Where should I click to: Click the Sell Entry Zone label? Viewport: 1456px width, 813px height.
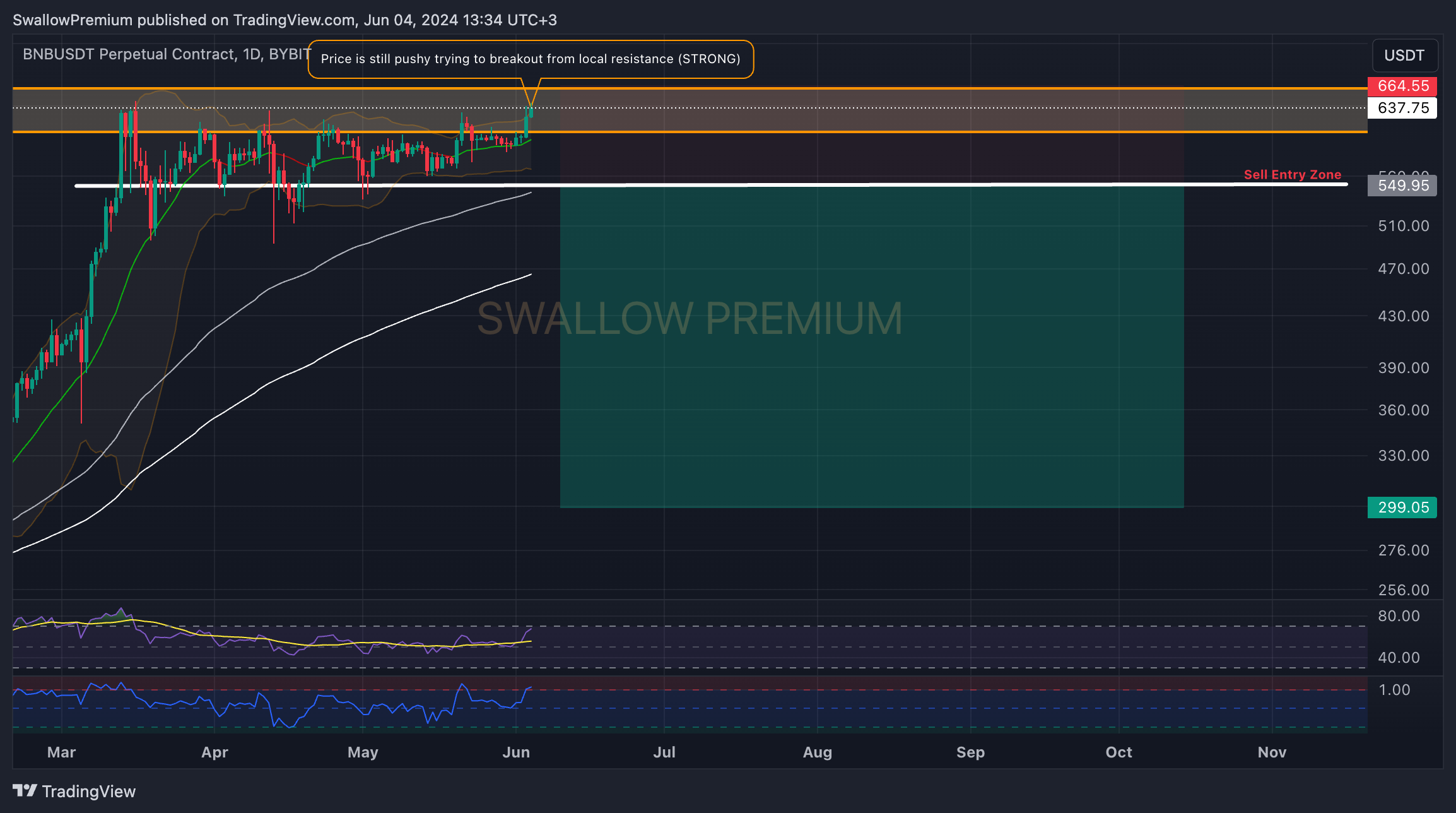1293,175
